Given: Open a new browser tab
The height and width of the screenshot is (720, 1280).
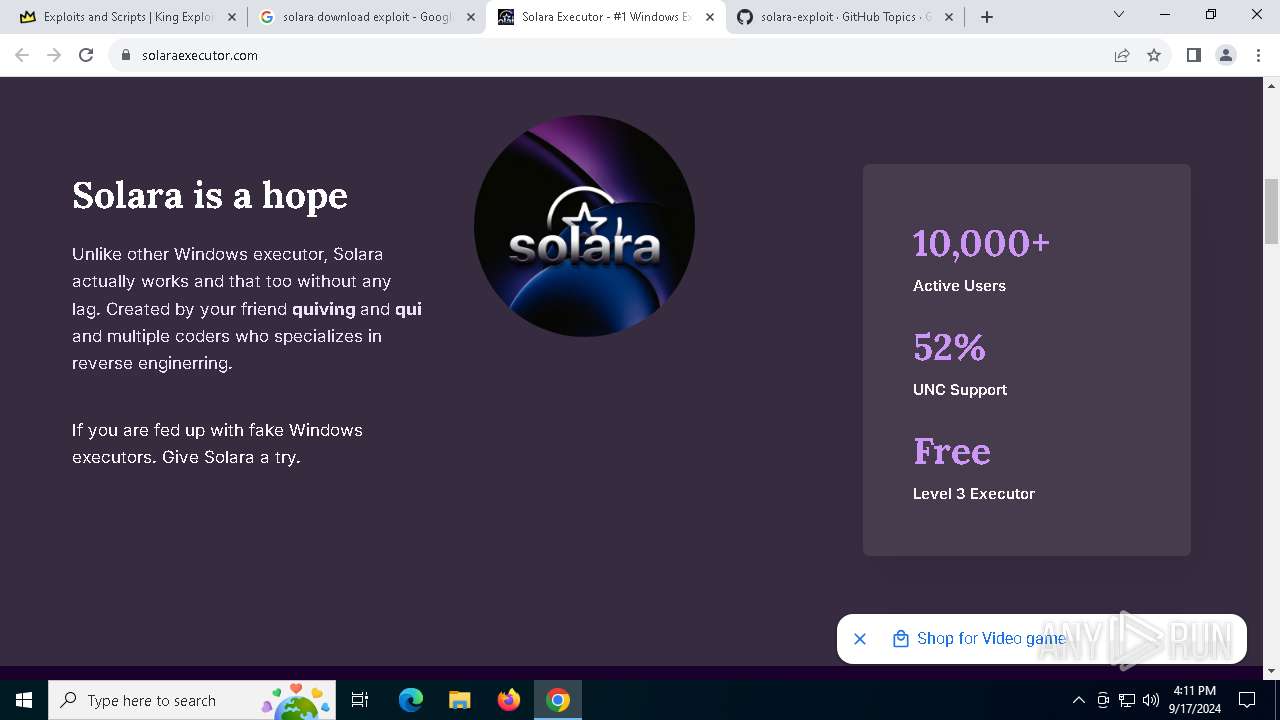Looking at the screenshot, I should [x=987, y=17].
